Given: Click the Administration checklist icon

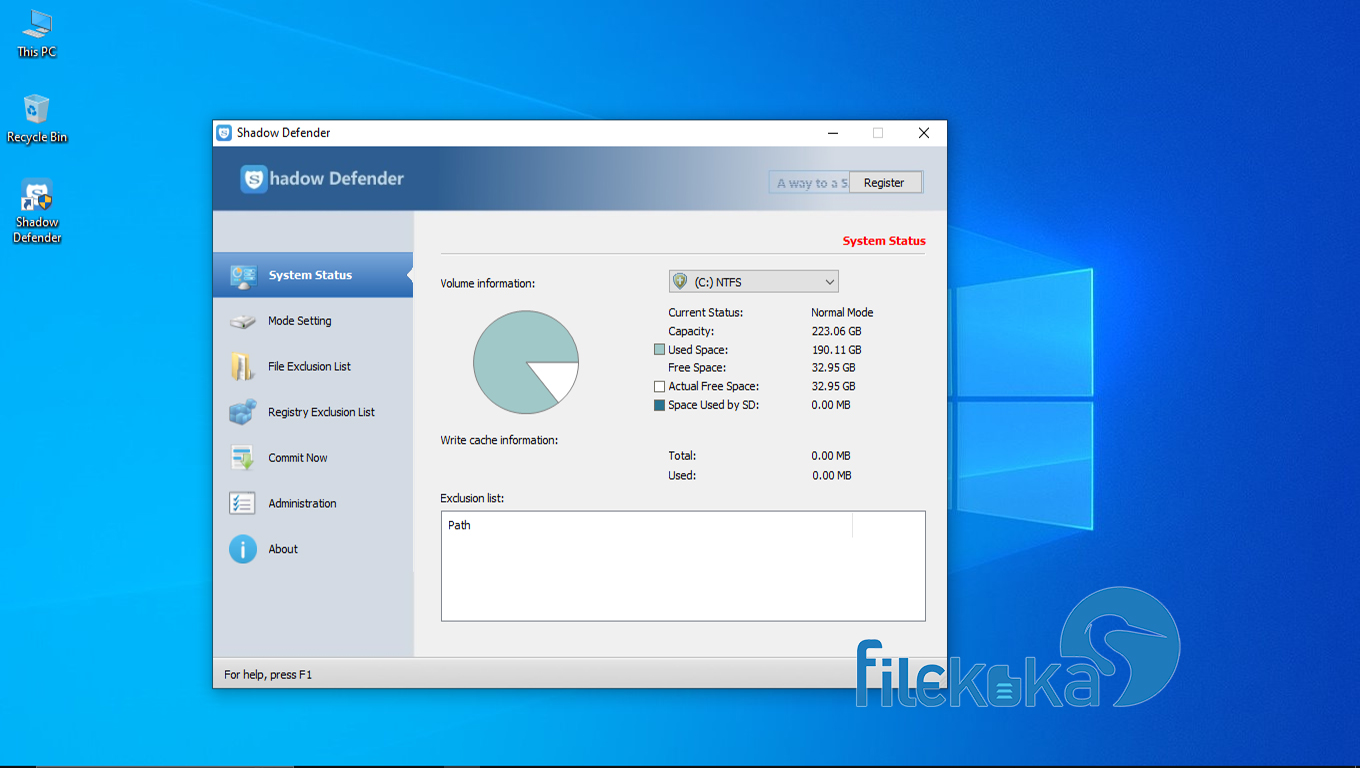Looking at the screenshot, I should pos(242,504).
